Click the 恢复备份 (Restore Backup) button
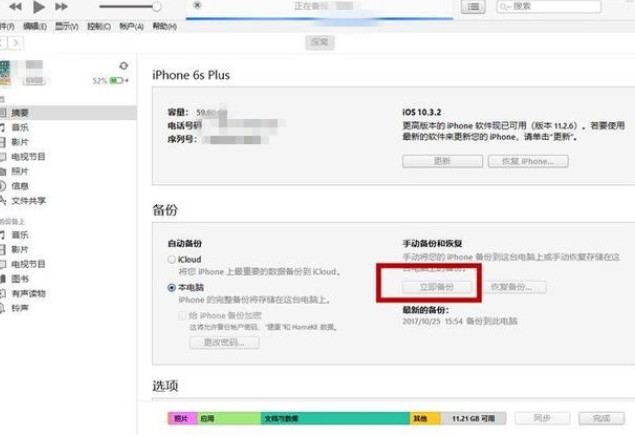The image size is (635, 438). pyautogui.click(x=516, y=287)
